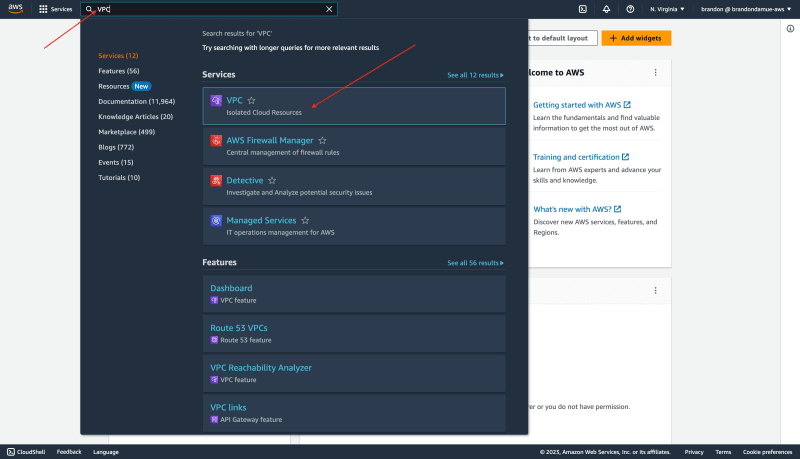Screen dimensions: 800x459
Task: Click the Detective service icon
Action: 216,181
